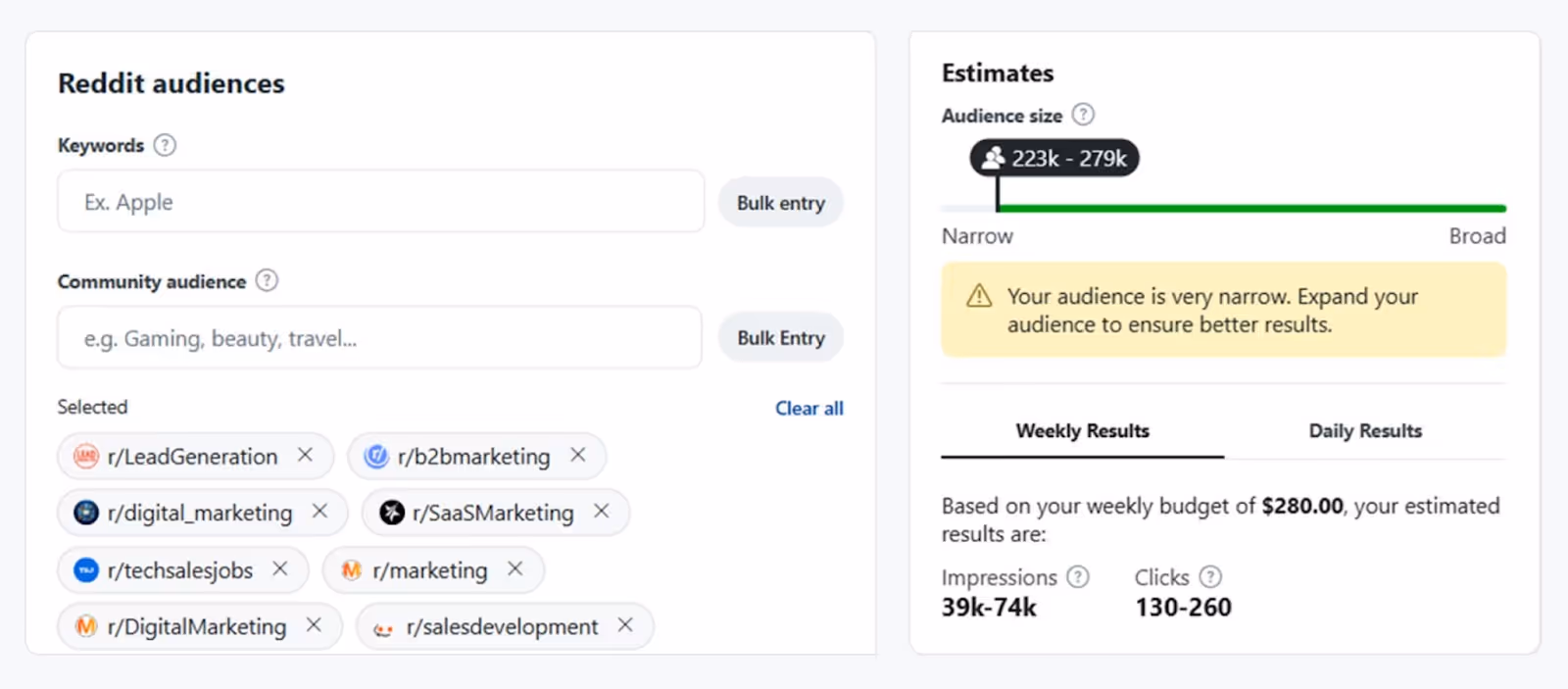The height and width of the screenshot is (689, 1568).
Task: Click the 'Your audience is very narrow' warning text
Action: click(x=1212, y=310)
